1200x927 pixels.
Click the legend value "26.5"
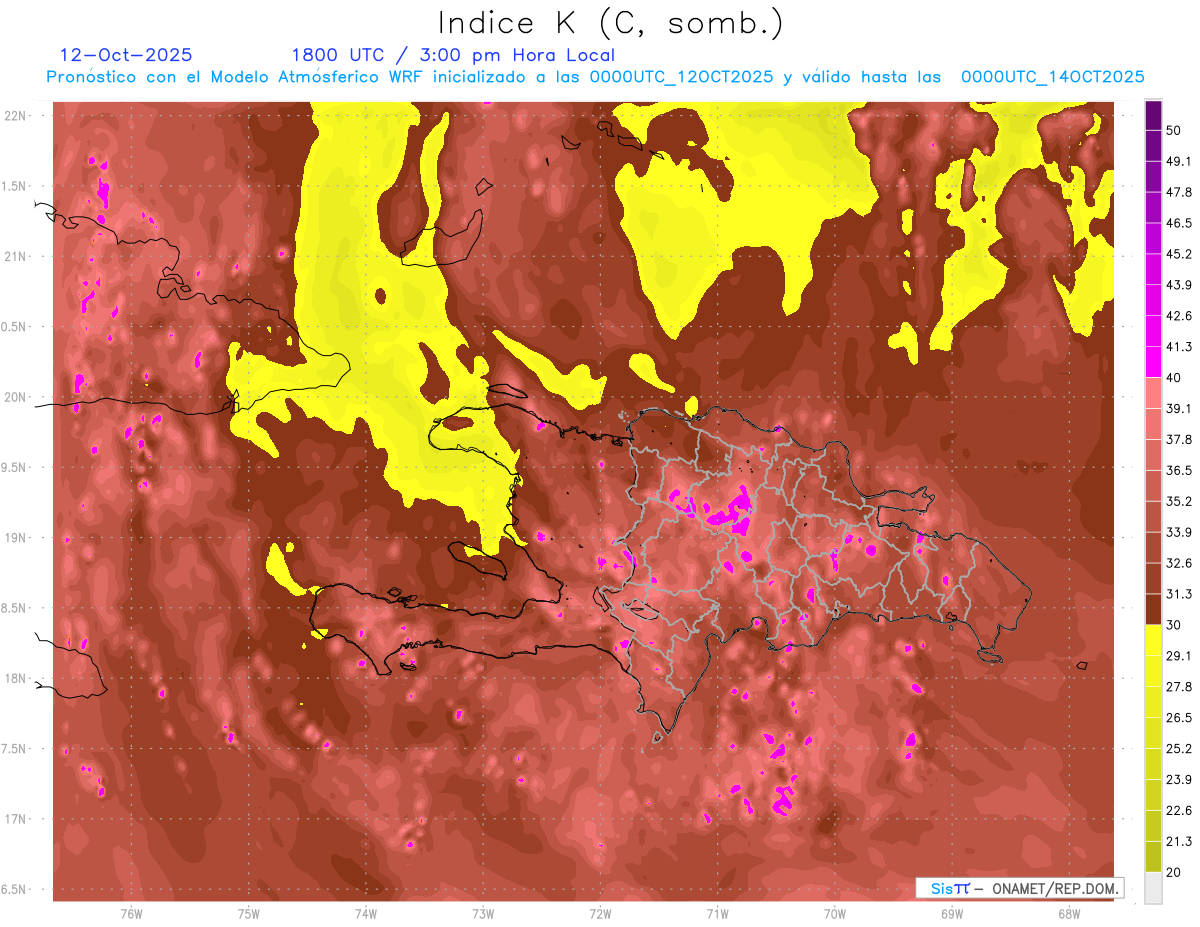click(1180, 717)
